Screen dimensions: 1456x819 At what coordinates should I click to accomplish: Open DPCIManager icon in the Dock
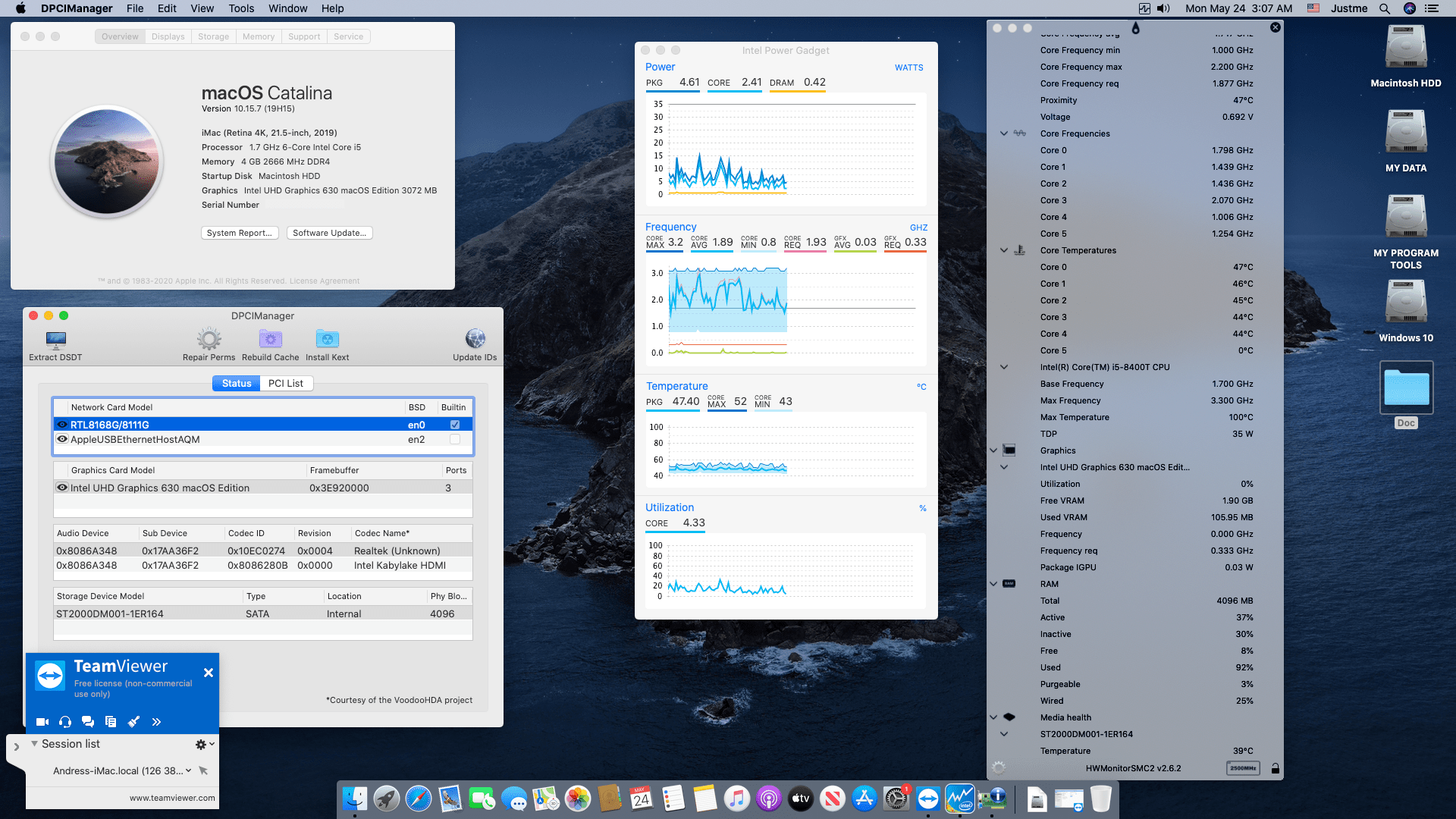991,799
